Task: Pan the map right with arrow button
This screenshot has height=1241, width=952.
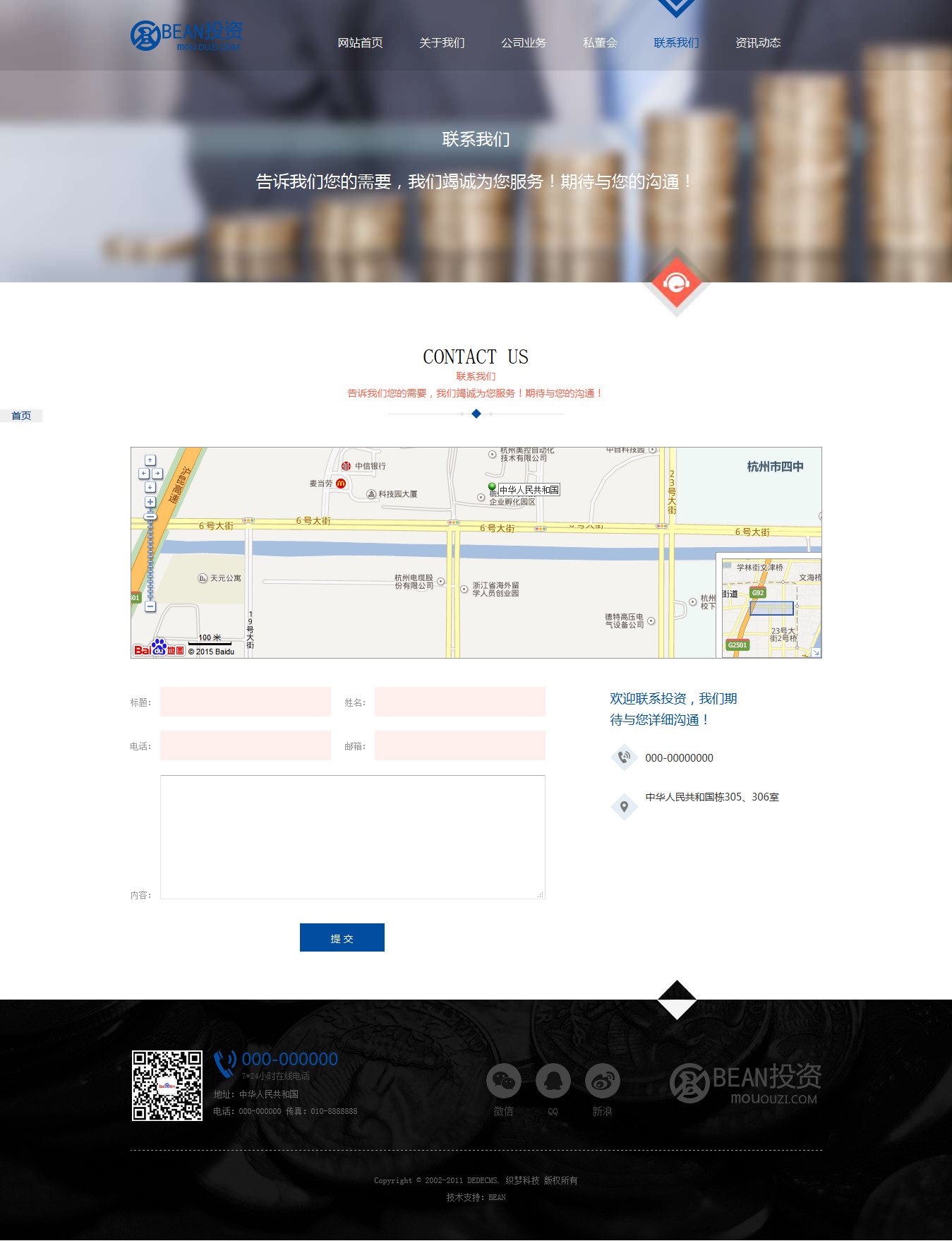Action: pyautogui.click(x=157, y=474)
